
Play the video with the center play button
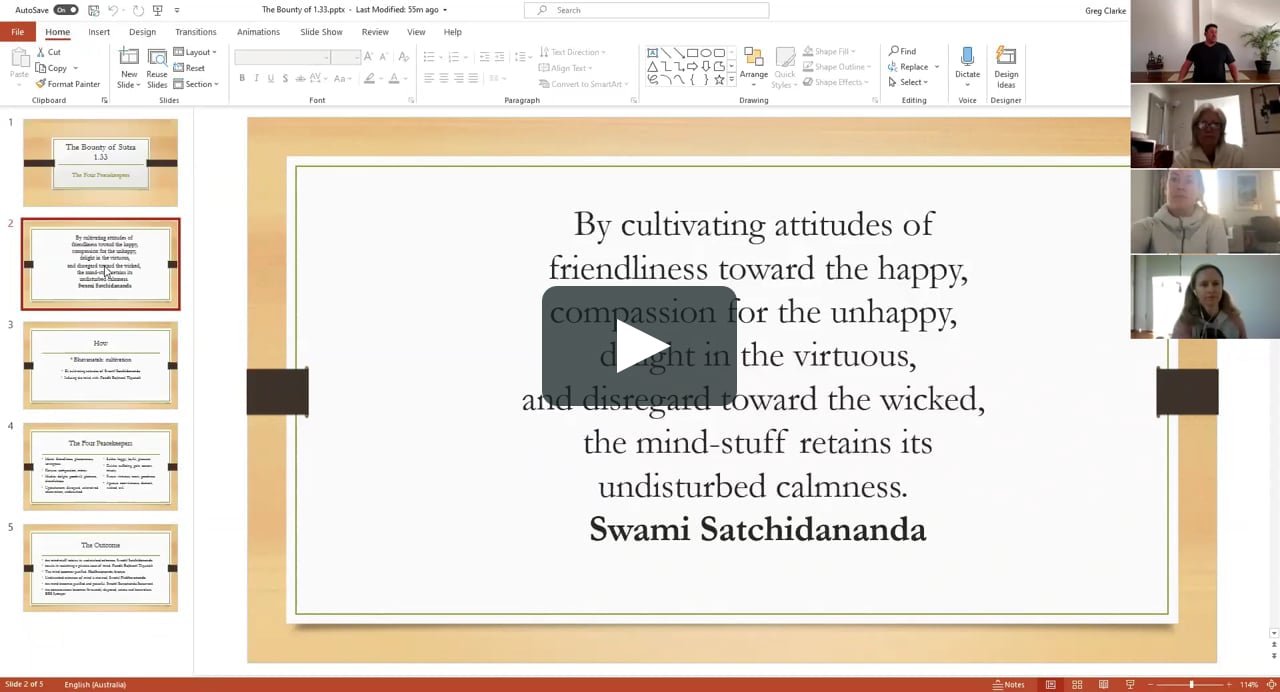tap(639, 346)
